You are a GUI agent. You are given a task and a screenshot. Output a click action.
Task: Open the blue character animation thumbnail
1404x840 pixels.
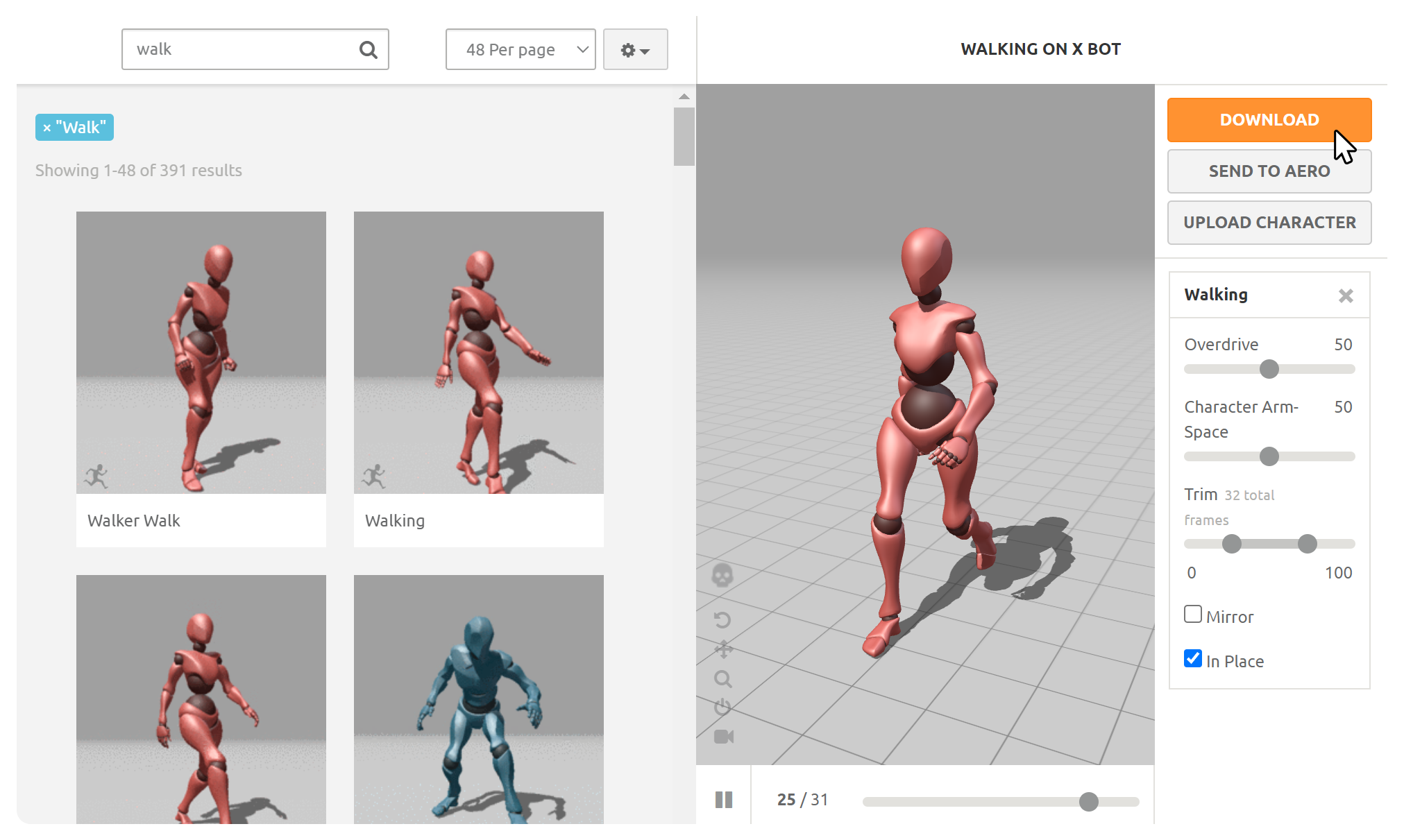(x=479, y=699)
